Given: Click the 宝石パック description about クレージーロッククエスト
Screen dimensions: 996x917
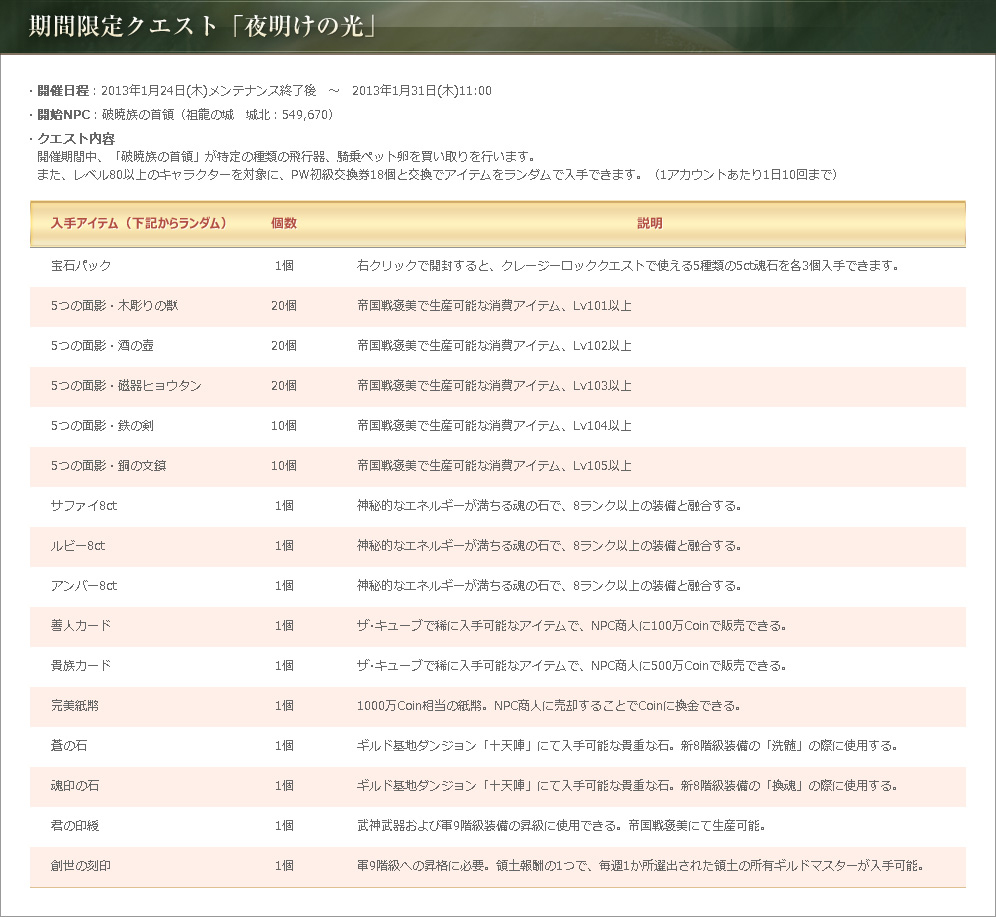Looking at the screenshot, I should [628, 265].
